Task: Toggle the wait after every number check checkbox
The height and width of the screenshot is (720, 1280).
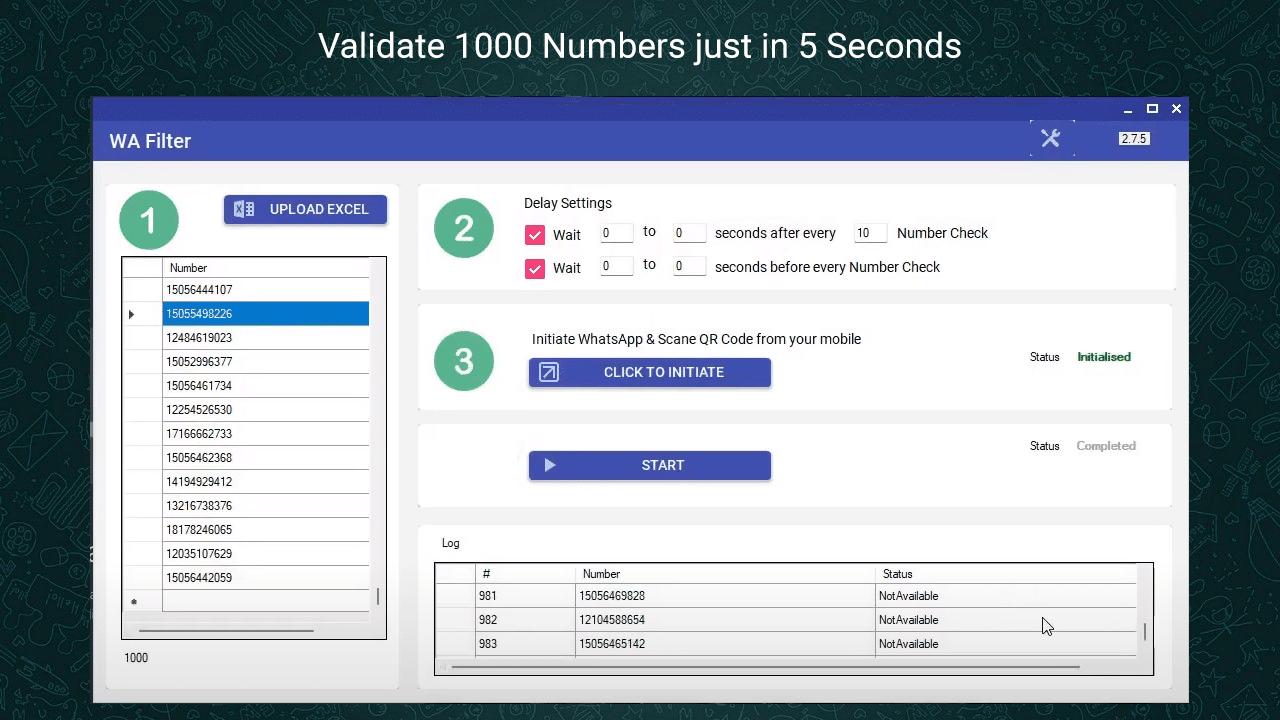Action: (x=535, y=235)
